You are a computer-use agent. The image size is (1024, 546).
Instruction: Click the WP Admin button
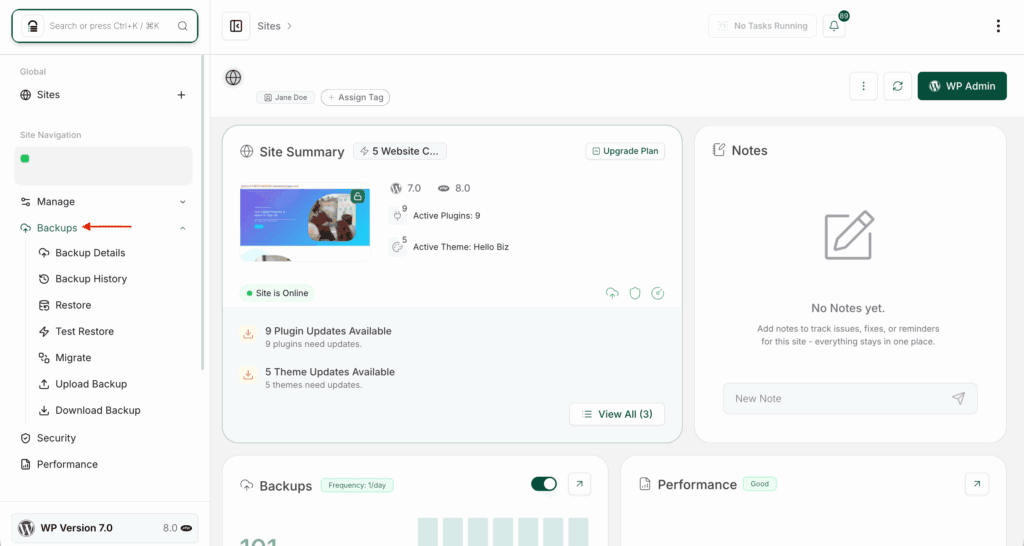962,86
